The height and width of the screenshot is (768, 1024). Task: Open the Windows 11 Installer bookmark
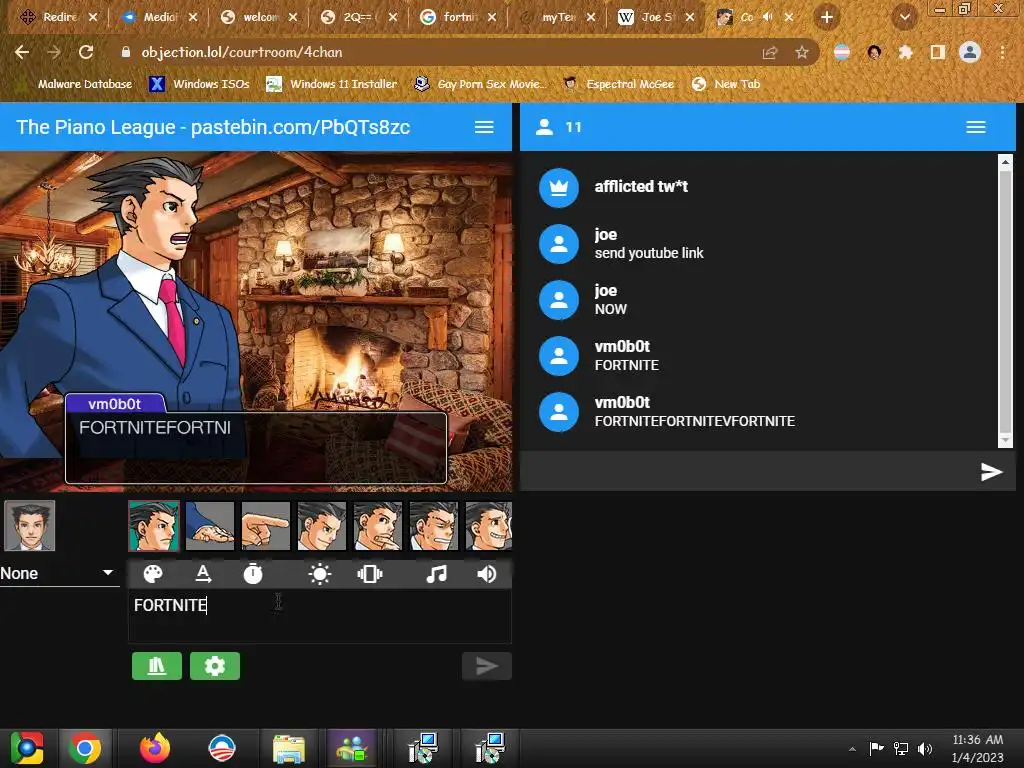click(332, 84)
